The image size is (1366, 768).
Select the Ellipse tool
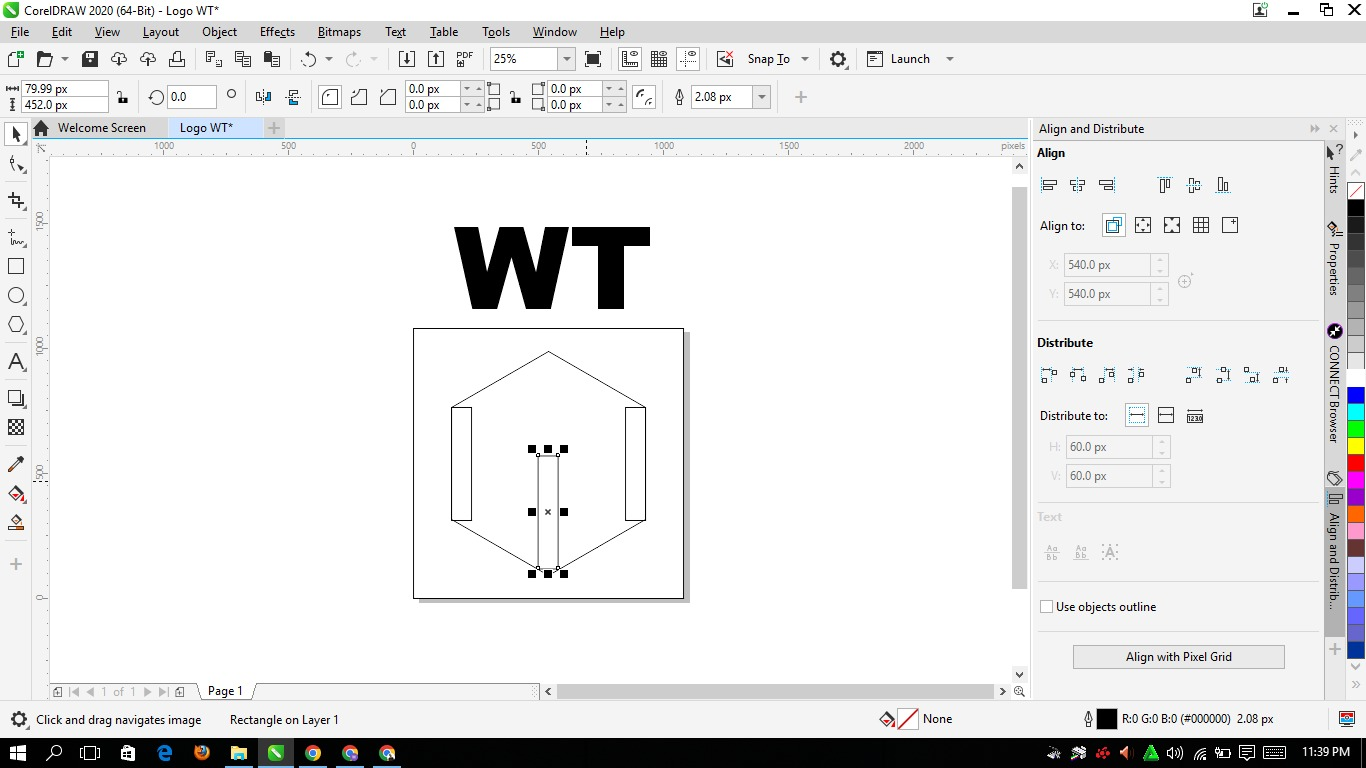coord(16,296)
